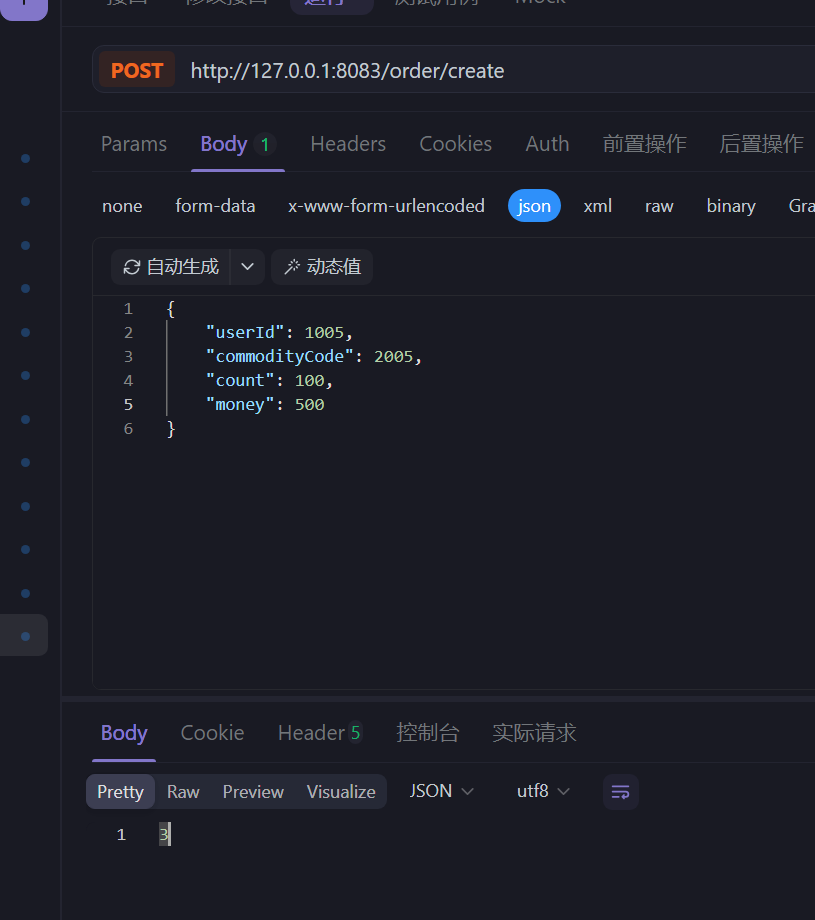Select the xml body type
The height and width of the screenshot is (920, 815).
(x=597, y=206)
